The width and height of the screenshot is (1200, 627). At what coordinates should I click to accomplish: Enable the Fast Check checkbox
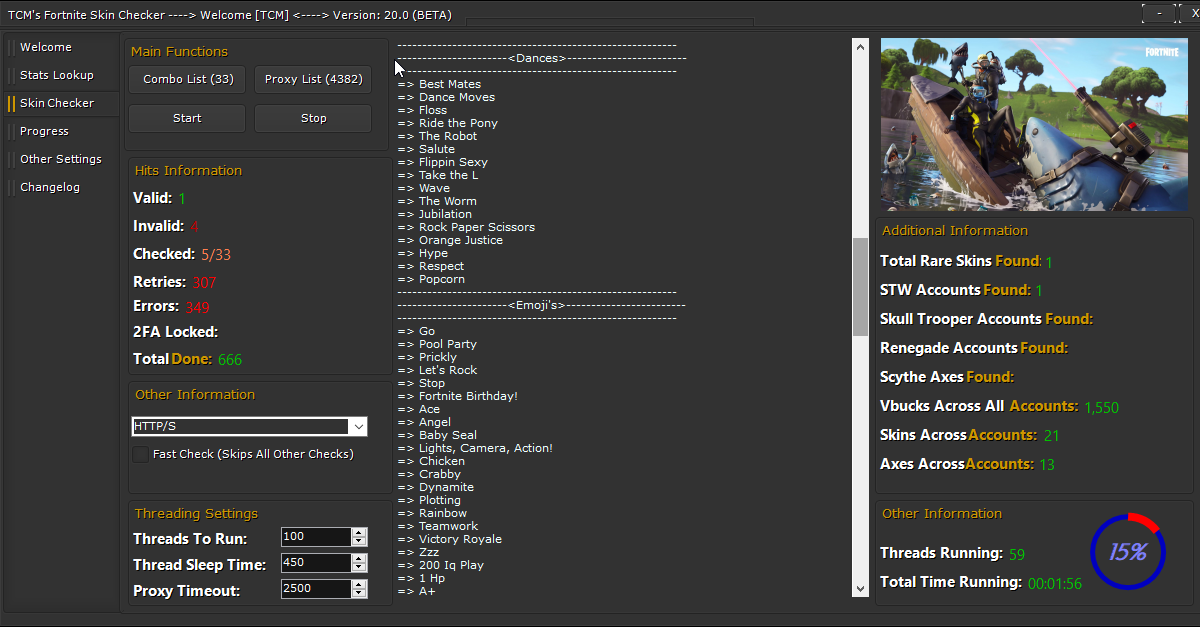pyautogui.click(x=141, y=454)
